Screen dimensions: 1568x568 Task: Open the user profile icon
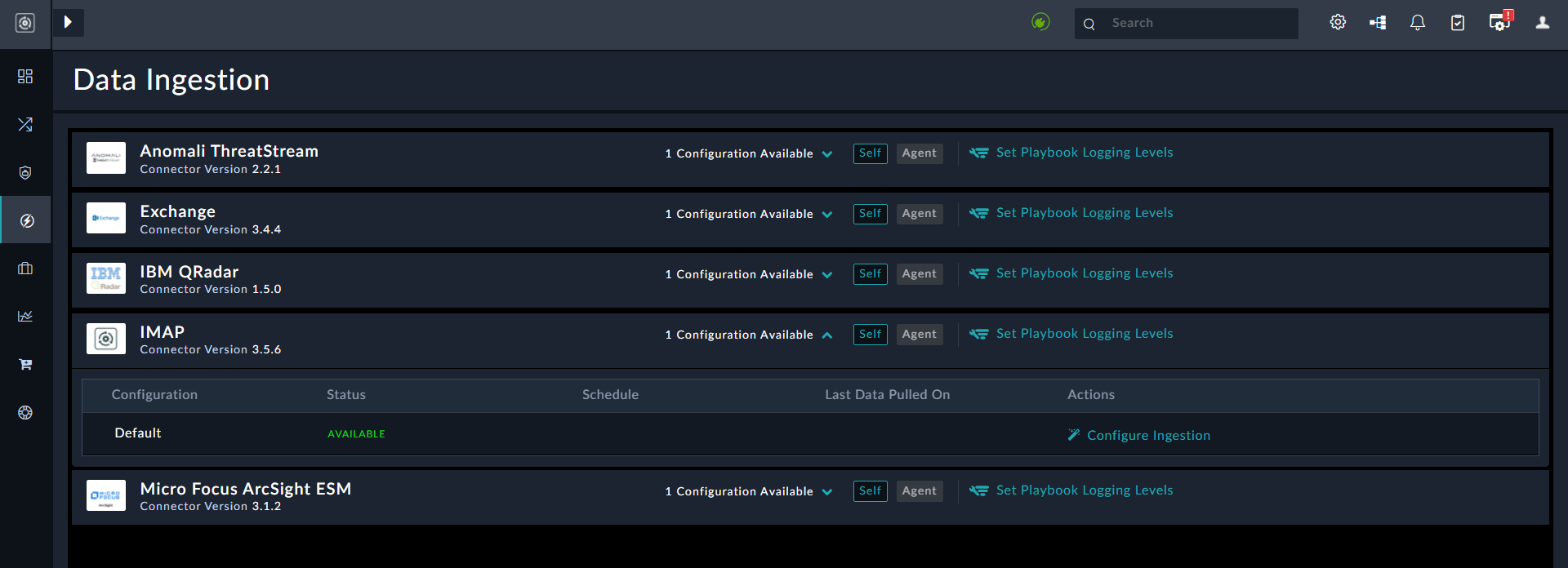[x=1542, y=23]
